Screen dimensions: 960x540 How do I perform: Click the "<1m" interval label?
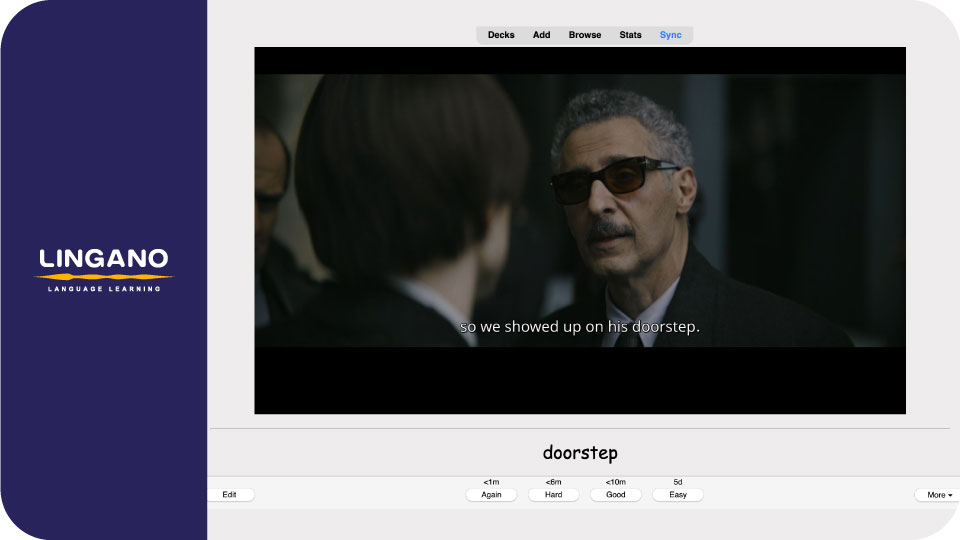[x=491, y=482]
